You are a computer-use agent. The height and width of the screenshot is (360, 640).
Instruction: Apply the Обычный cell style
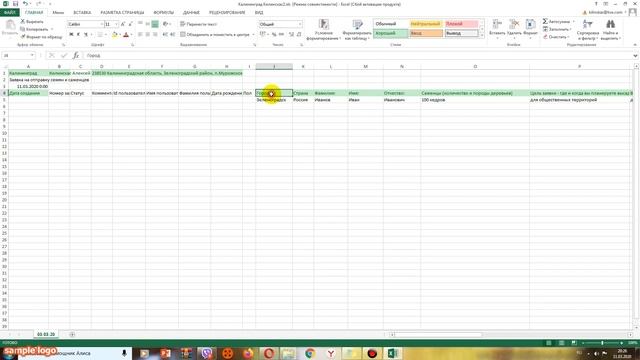[x=391, y=24]
